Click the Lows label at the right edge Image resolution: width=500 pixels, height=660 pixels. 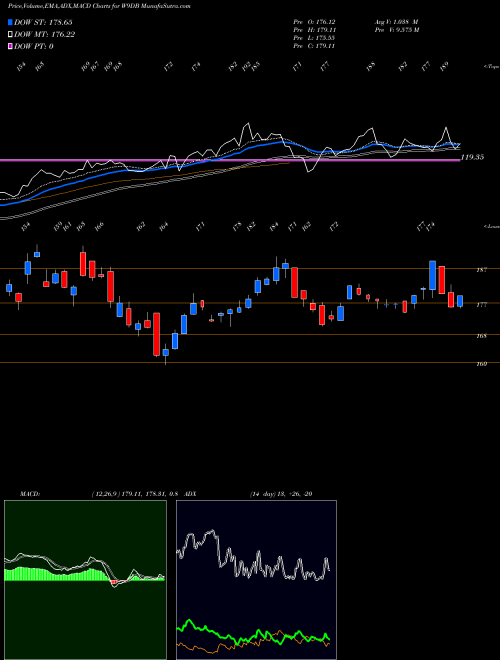[491, 226]
